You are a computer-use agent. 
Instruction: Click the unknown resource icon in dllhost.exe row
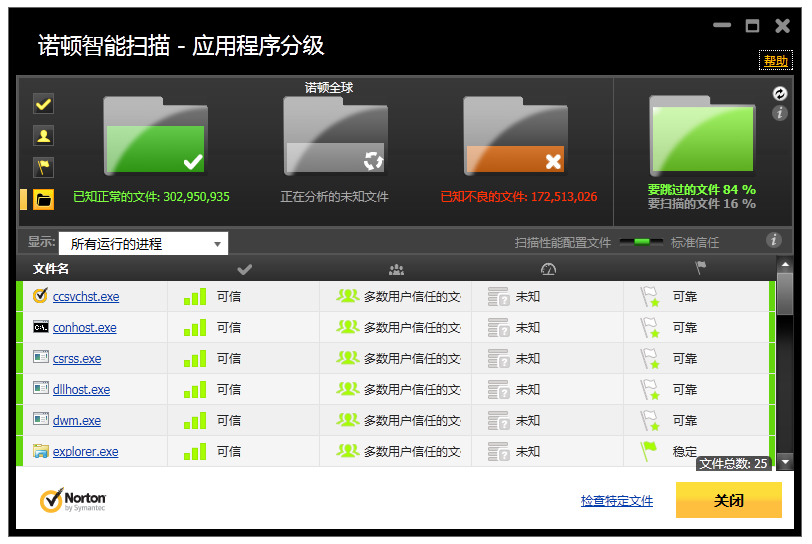499,390
